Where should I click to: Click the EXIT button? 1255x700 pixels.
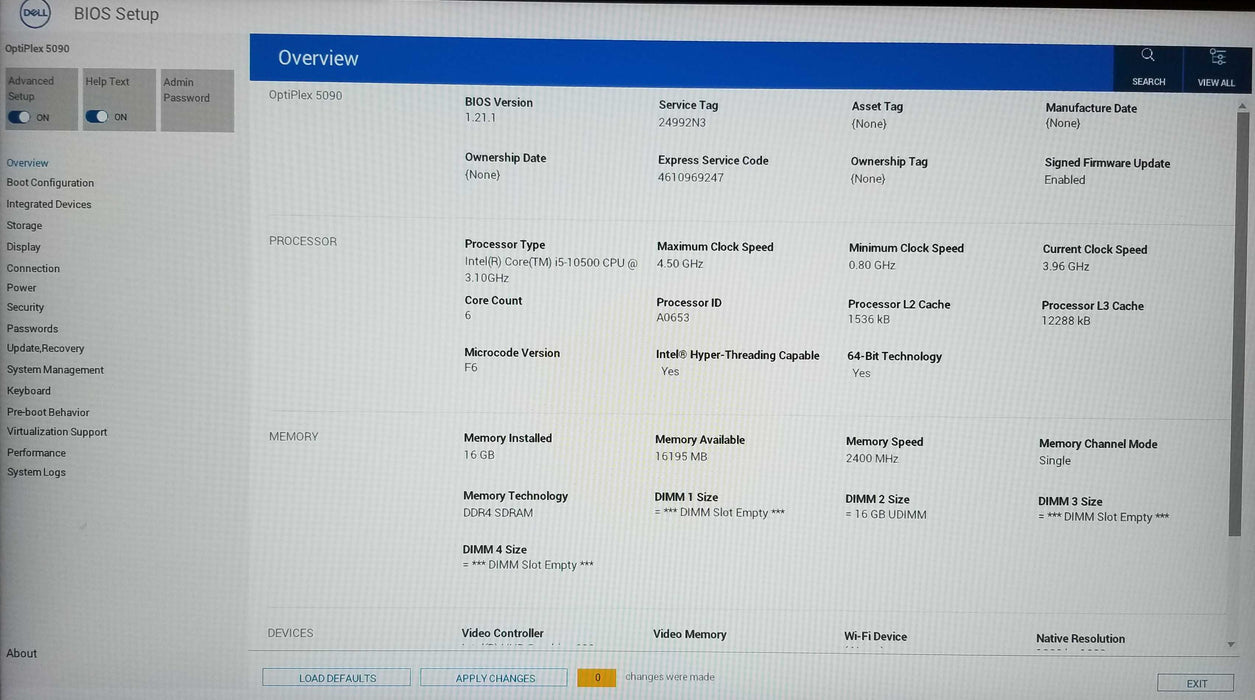1196,684
